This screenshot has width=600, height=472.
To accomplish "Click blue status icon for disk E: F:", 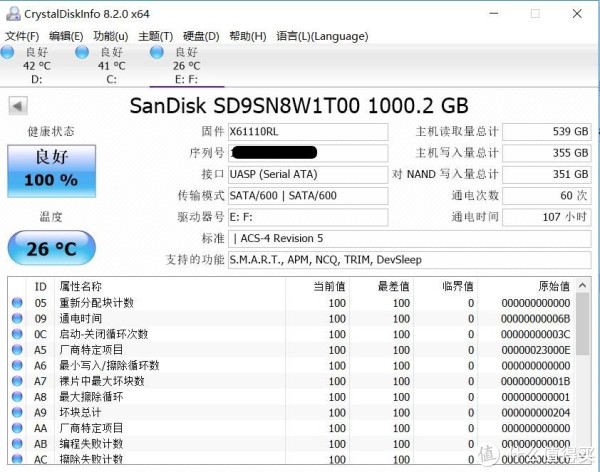I will (157, 52).
